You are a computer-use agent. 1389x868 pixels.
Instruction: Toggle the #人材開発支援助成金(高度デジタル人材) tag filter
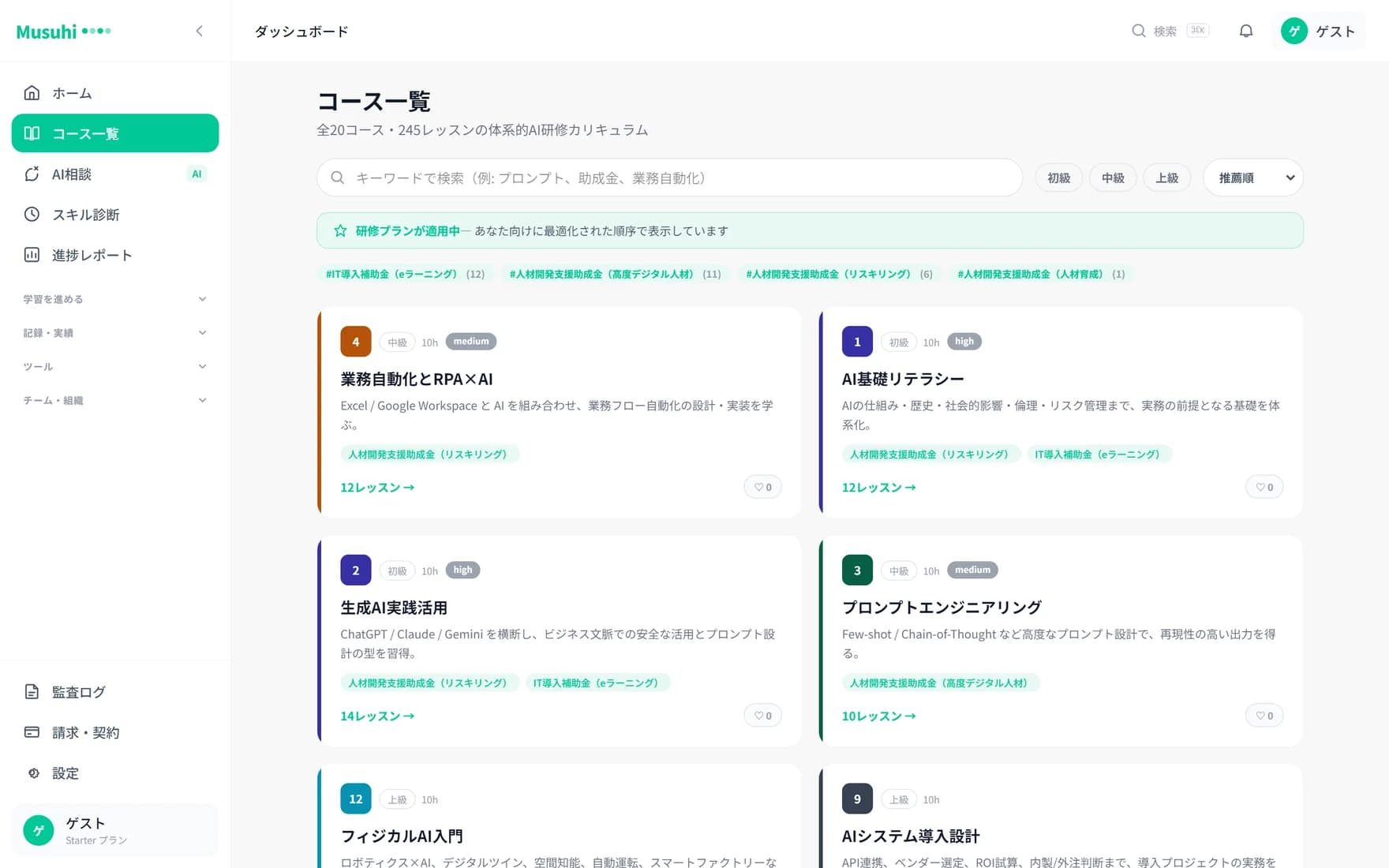[x=615, y=274]
